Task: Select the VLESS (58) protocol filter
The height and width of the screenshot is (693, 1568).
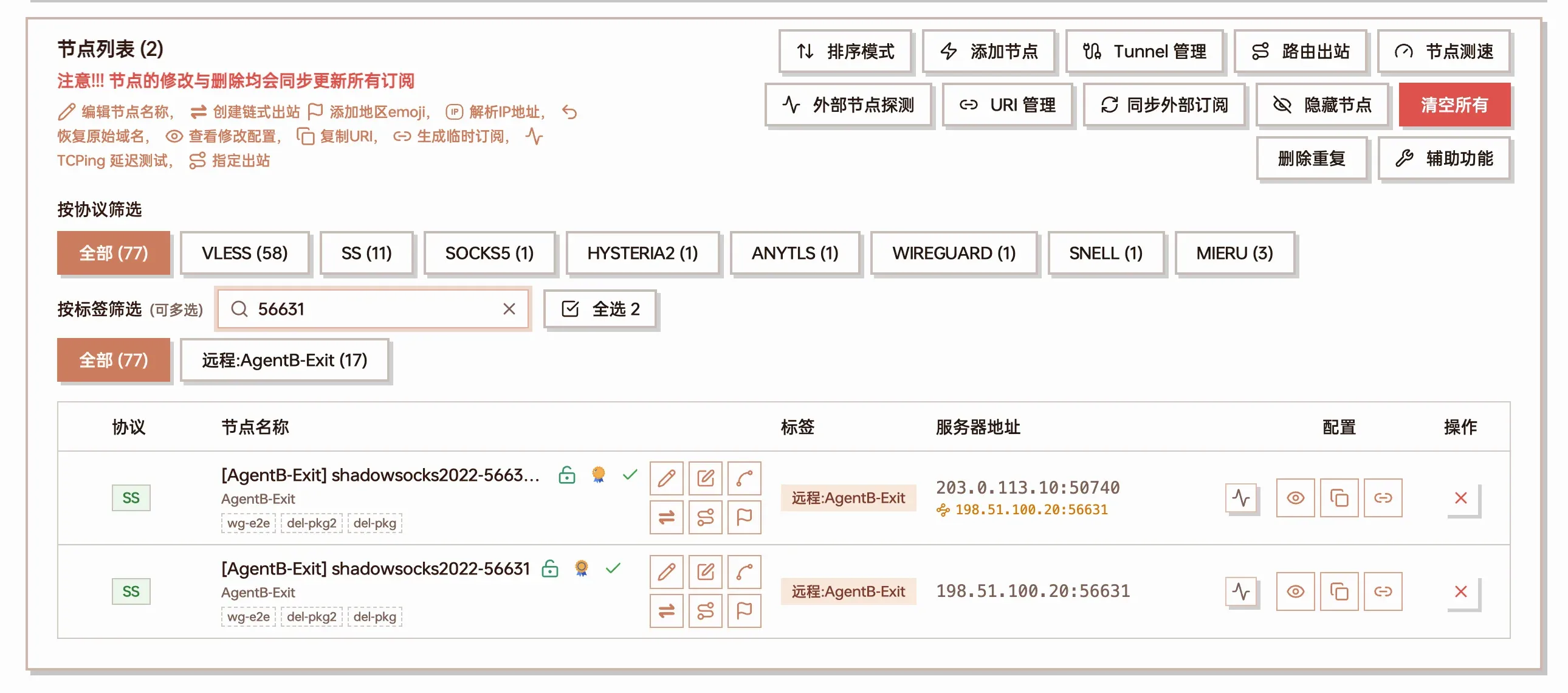Action: (x=244, y=253)
